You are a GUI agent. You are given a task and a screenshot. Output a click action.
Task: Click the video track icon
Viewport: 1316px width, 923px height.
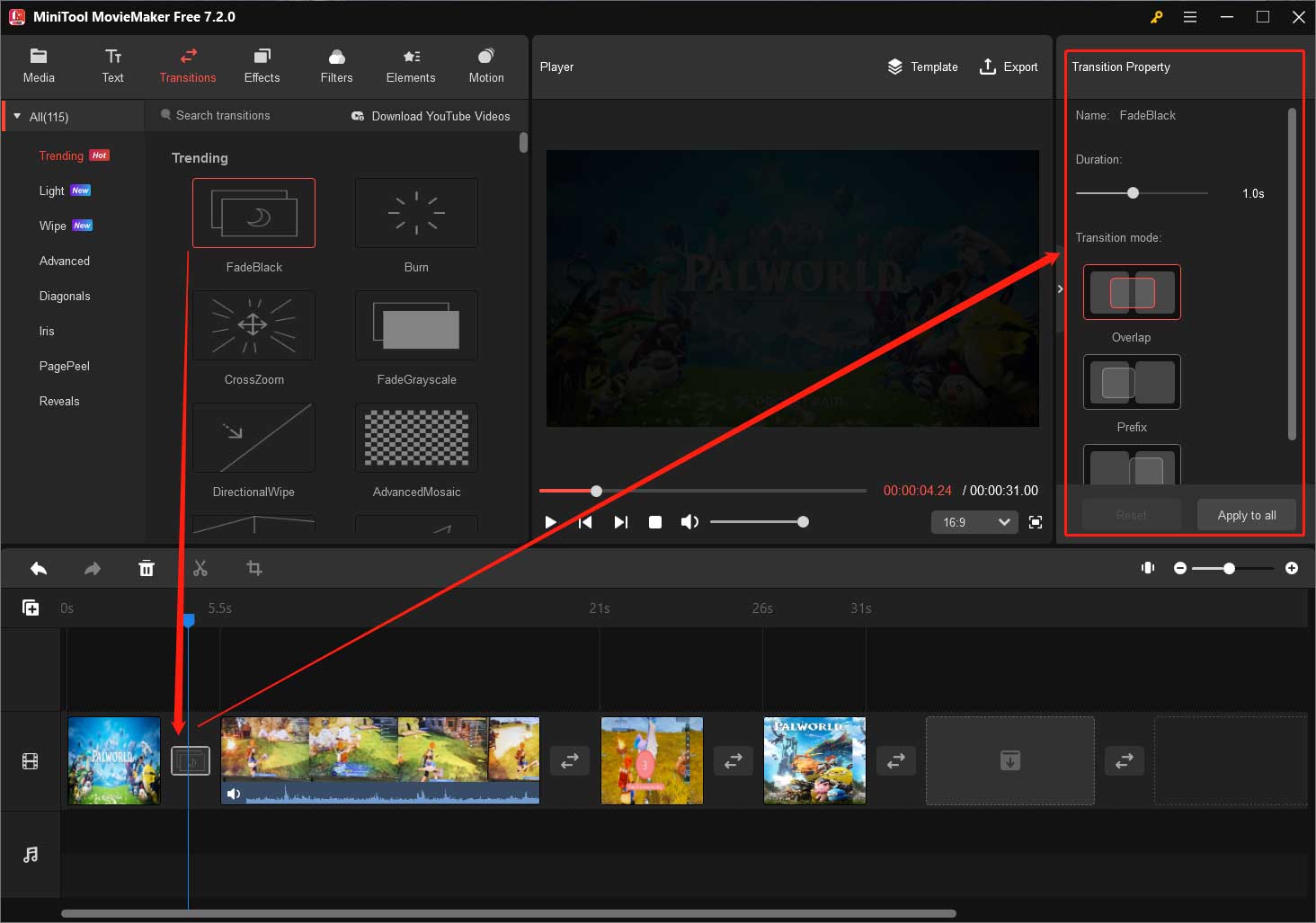coord(31,762)
